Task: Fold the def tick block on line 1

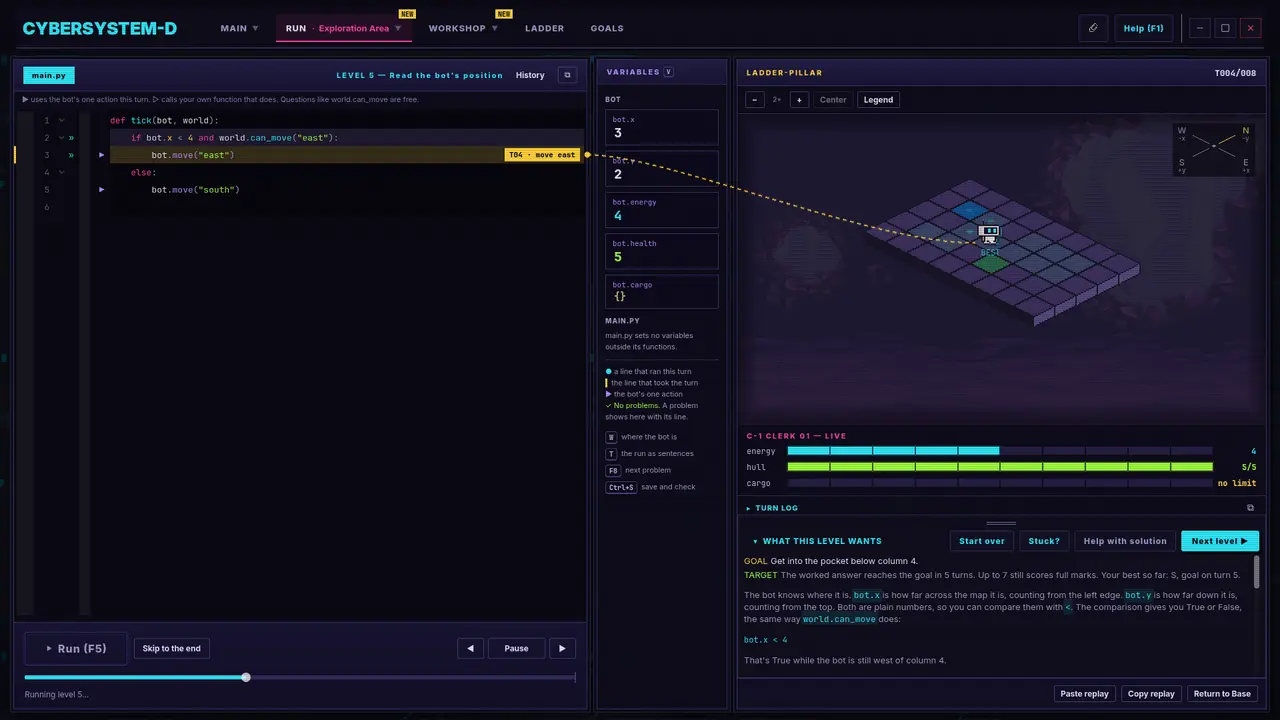Action: coord(61,121)
